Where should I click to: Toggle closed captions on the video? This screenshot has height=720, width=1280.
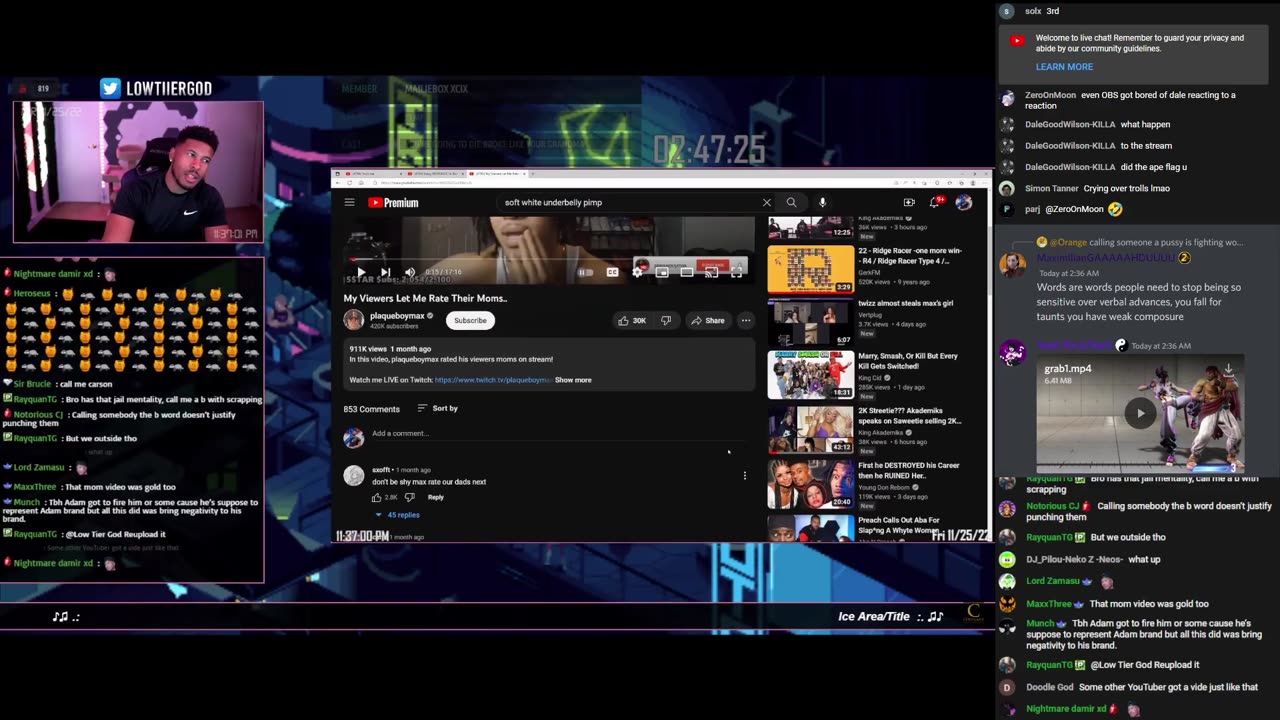pos(612,272)
